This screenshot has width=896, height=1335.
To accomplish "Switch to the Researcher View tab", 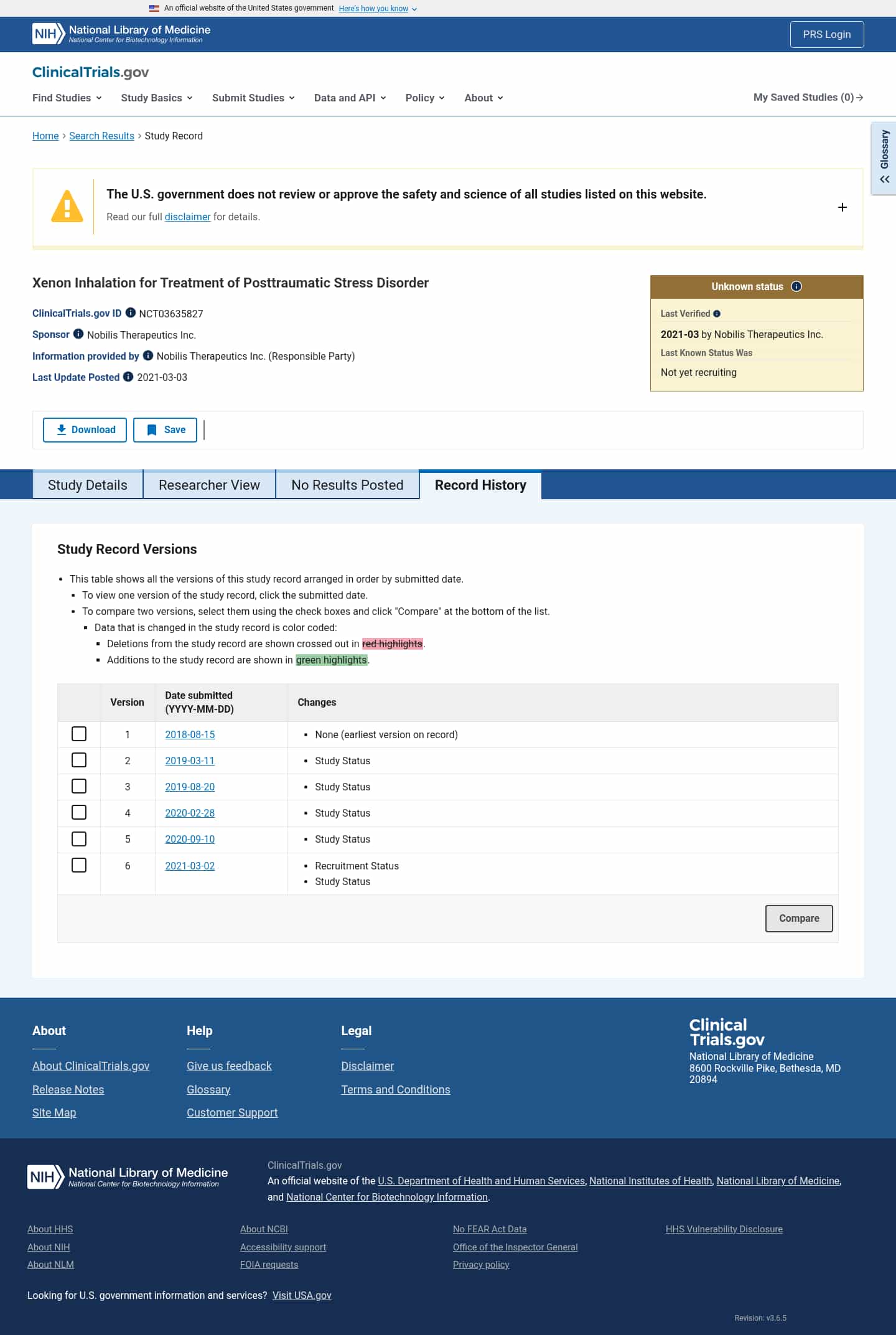I will pos(209,485).
